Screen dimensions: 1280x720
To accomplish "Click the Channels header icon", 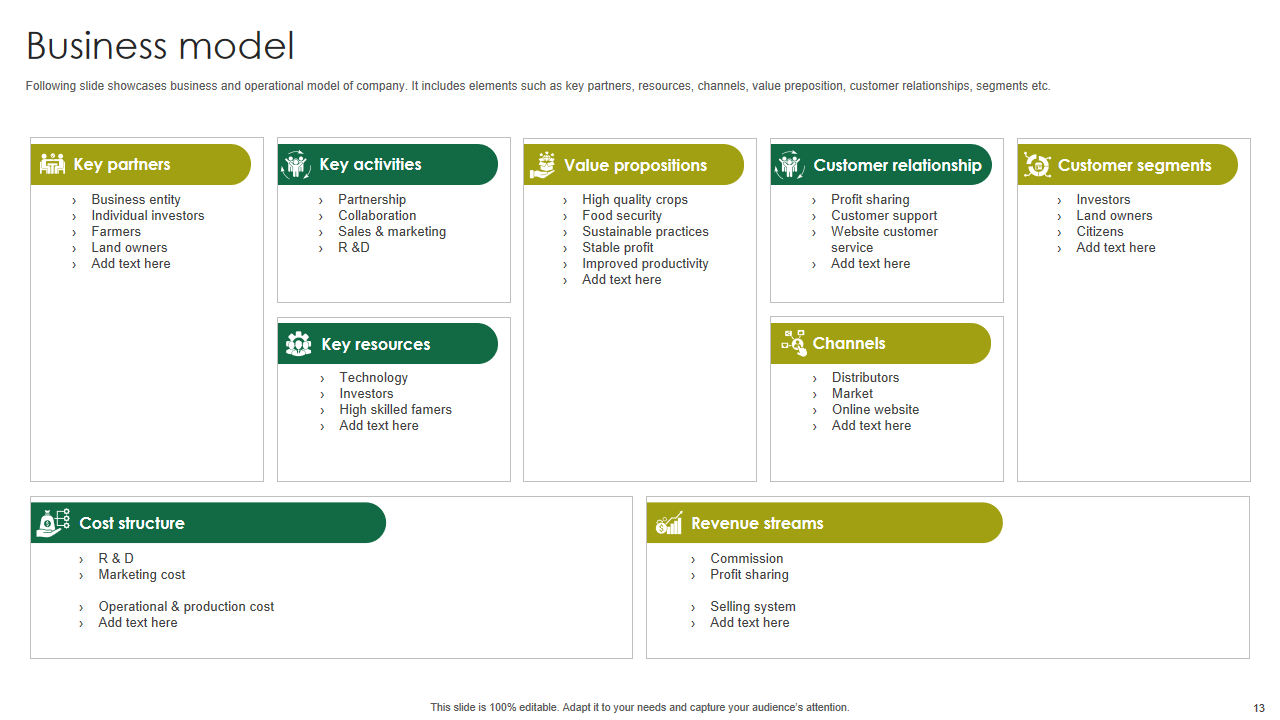I will coord(793,343).
